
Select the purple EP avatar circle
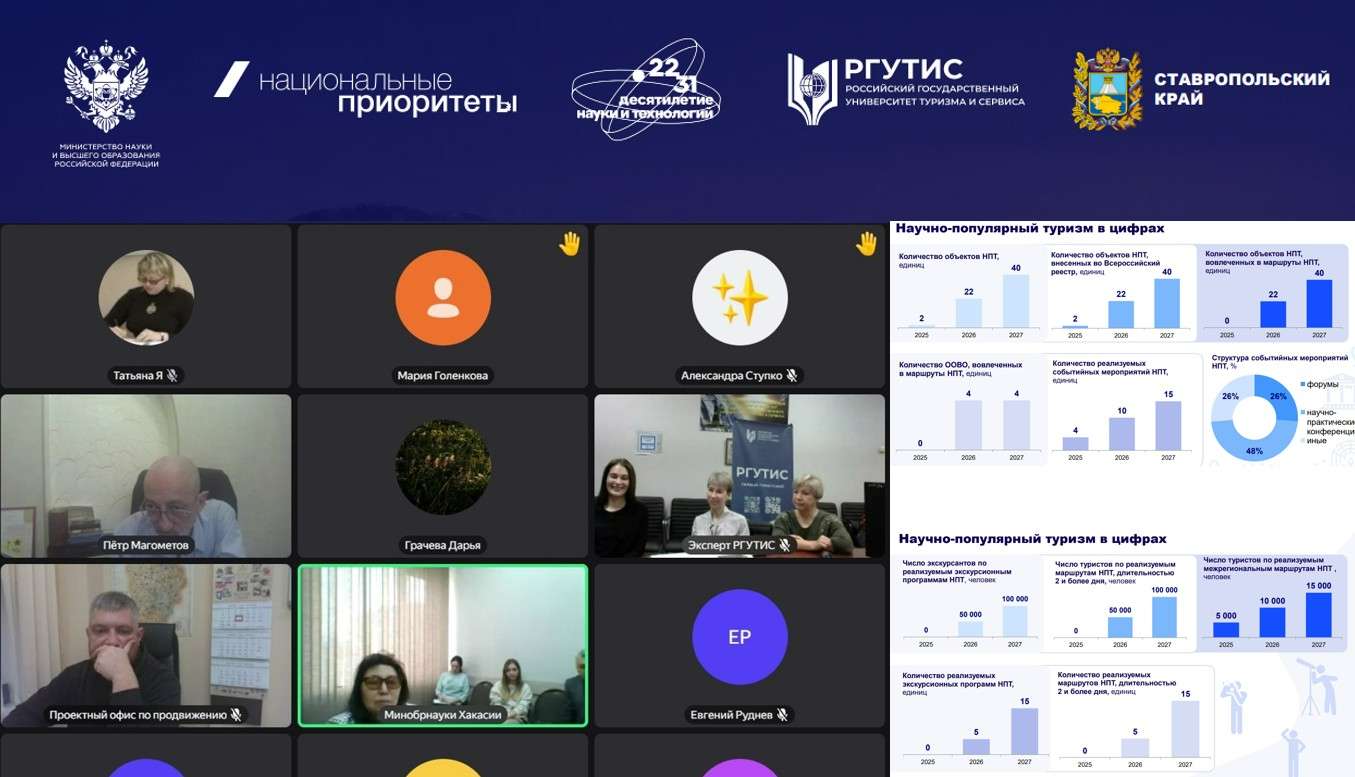pyautogui.click(x=739, y=637)
